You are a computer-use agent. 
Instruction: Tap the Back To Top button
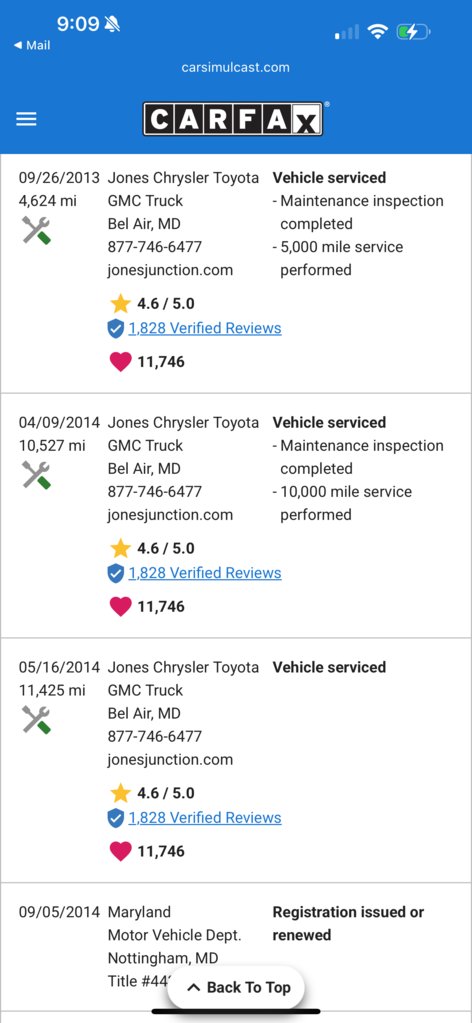point(236,987)
